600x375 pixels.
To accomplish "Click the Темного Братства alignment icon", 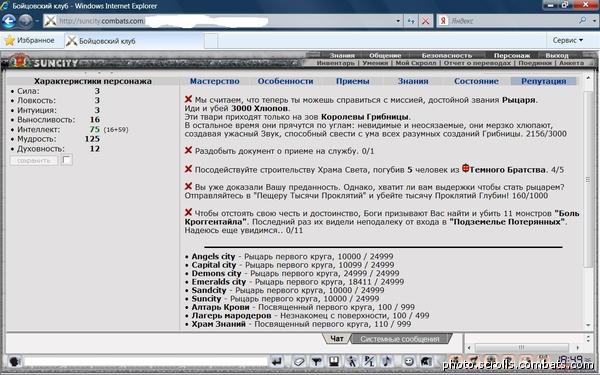I will coord(465,168).
